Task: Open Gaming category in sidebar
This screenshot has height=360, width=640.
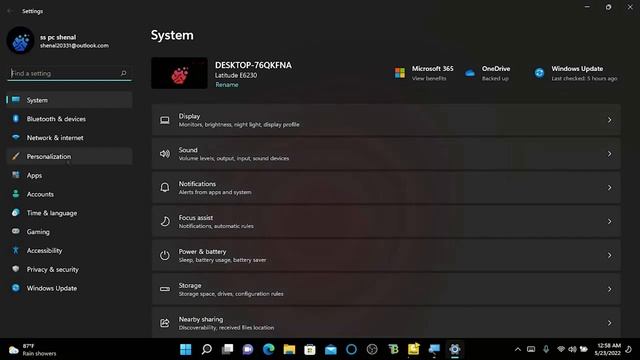Action: (69, 231)
